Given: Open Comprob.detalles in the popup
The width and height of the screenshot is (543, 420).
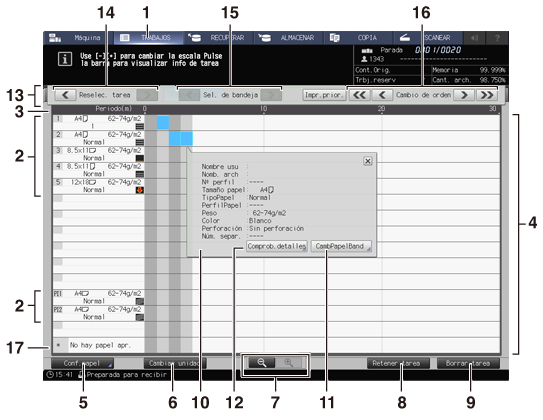Looking at the screenshot, I should [277, 246].
